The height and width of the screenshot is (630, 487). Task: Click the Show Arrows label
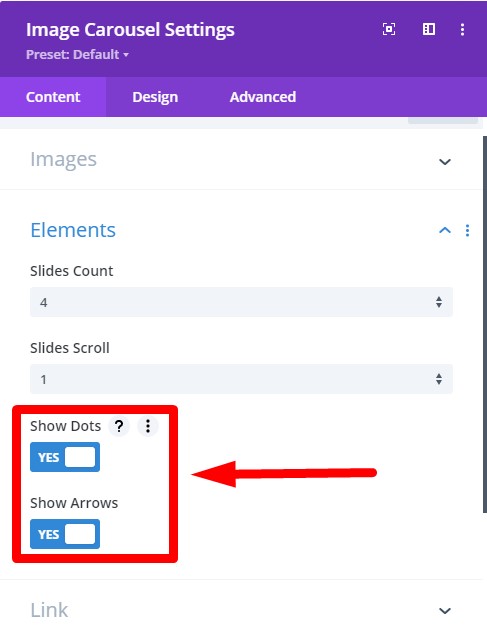coord(74,503)
